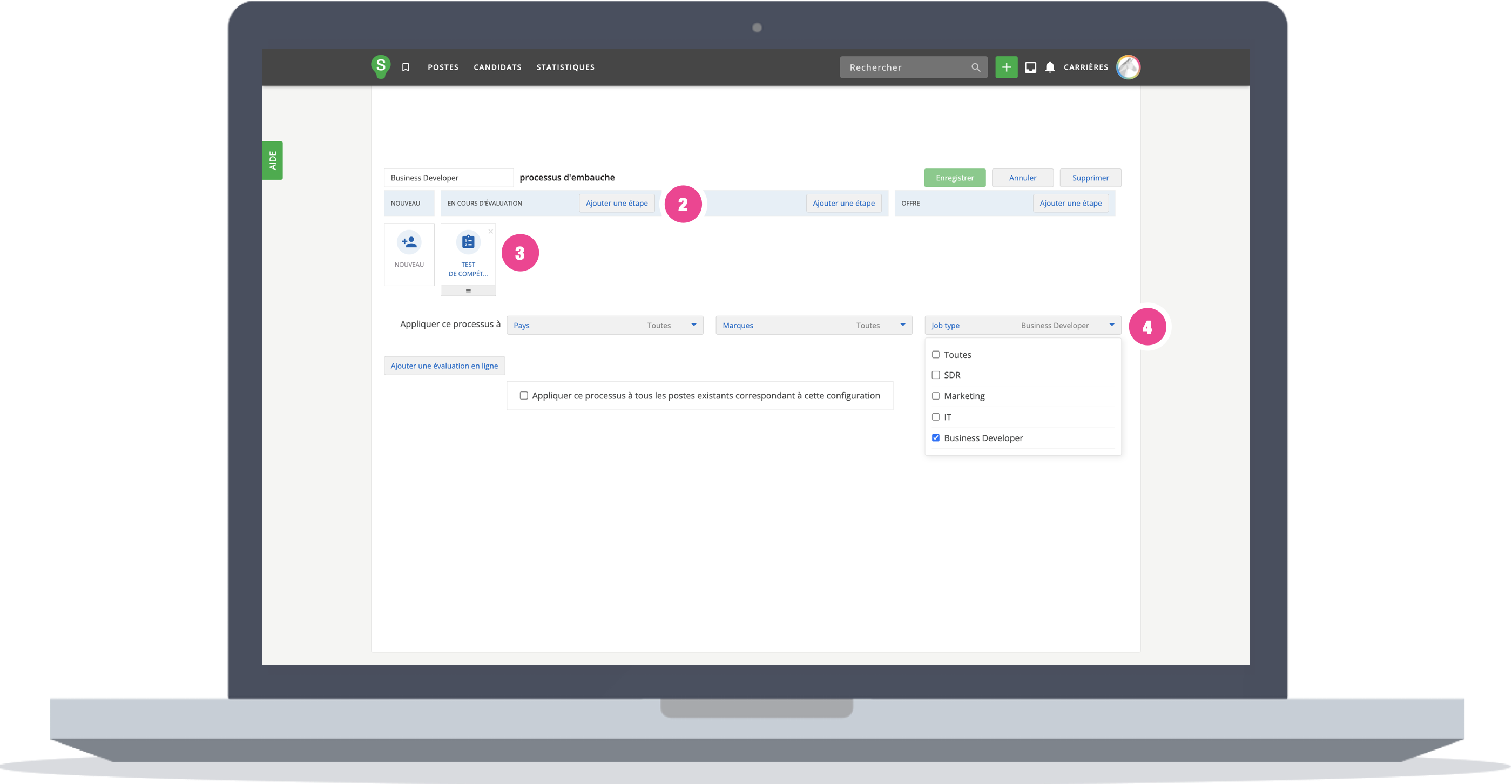The width and height of the screenshot is (1512, 784).
Task: Expand the Pays dropdown
Action: [x=605, y=325]
